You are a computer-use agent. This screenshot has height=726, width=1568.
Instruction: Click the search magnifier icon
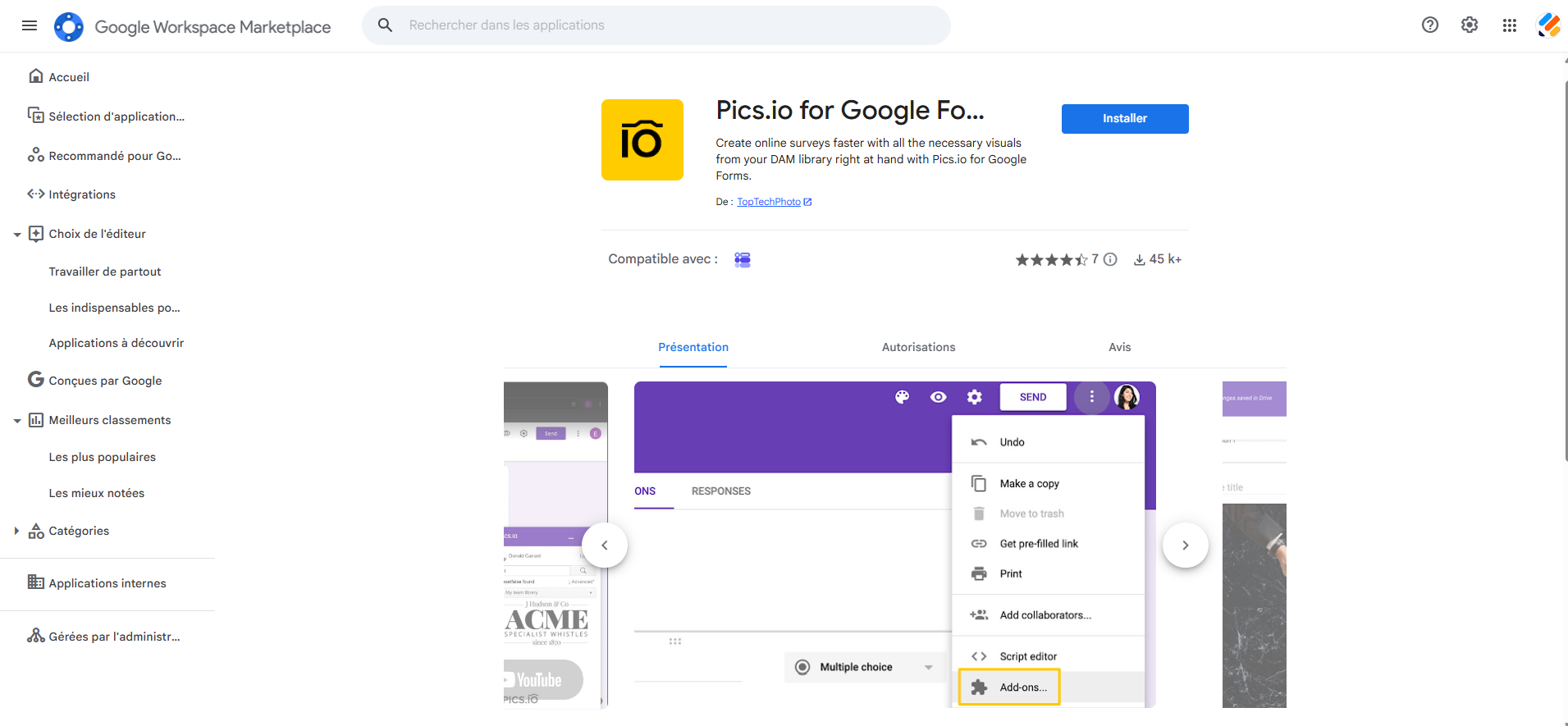point(385,25)
